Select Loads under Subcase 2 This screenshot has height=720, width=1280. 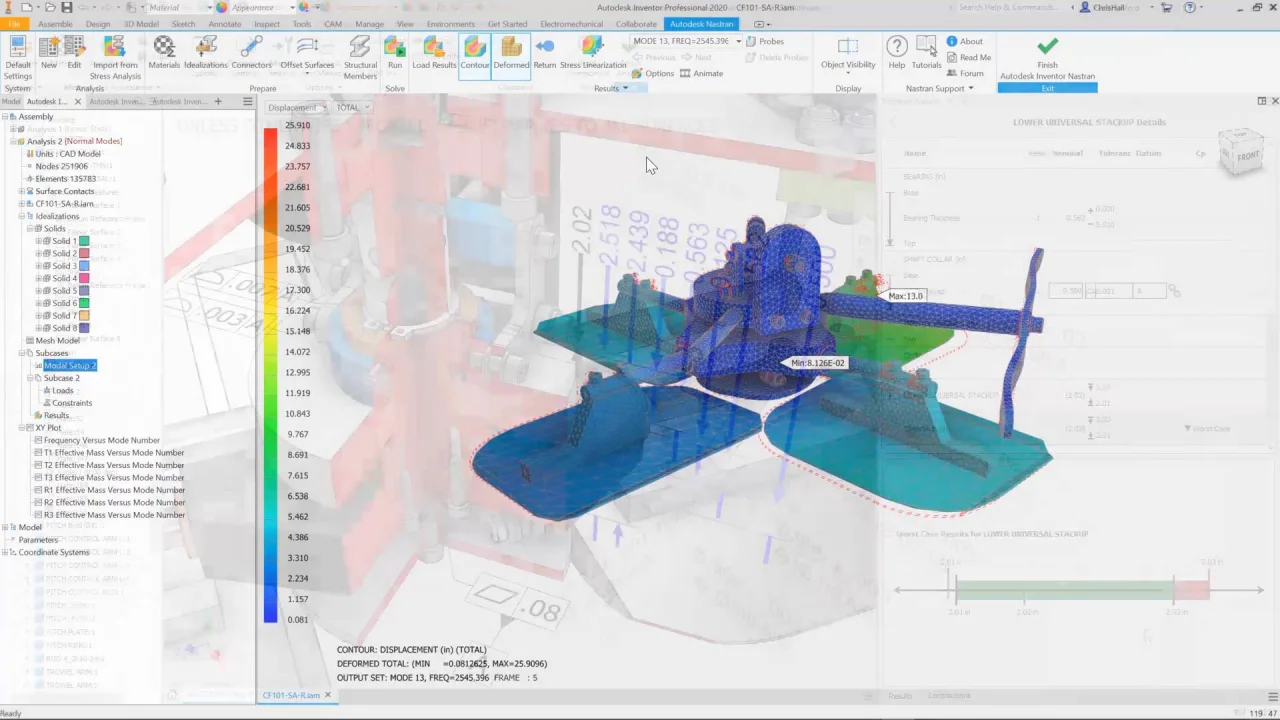(x=62, y=390)
